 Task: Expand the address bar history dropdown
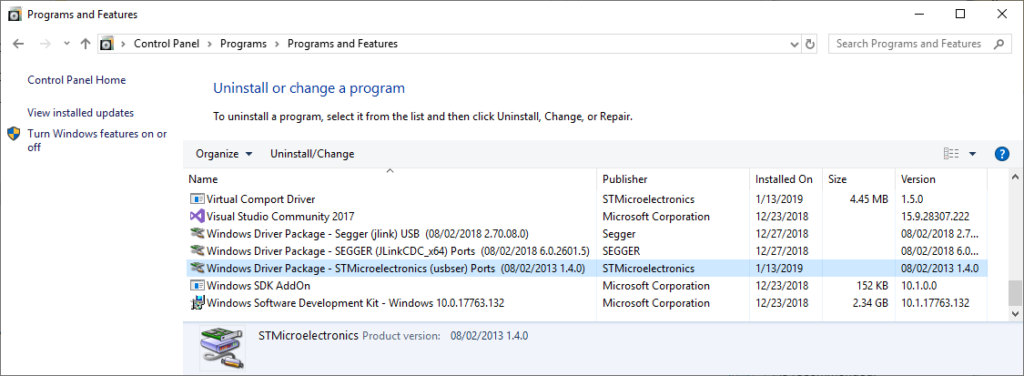click(794, 44)
